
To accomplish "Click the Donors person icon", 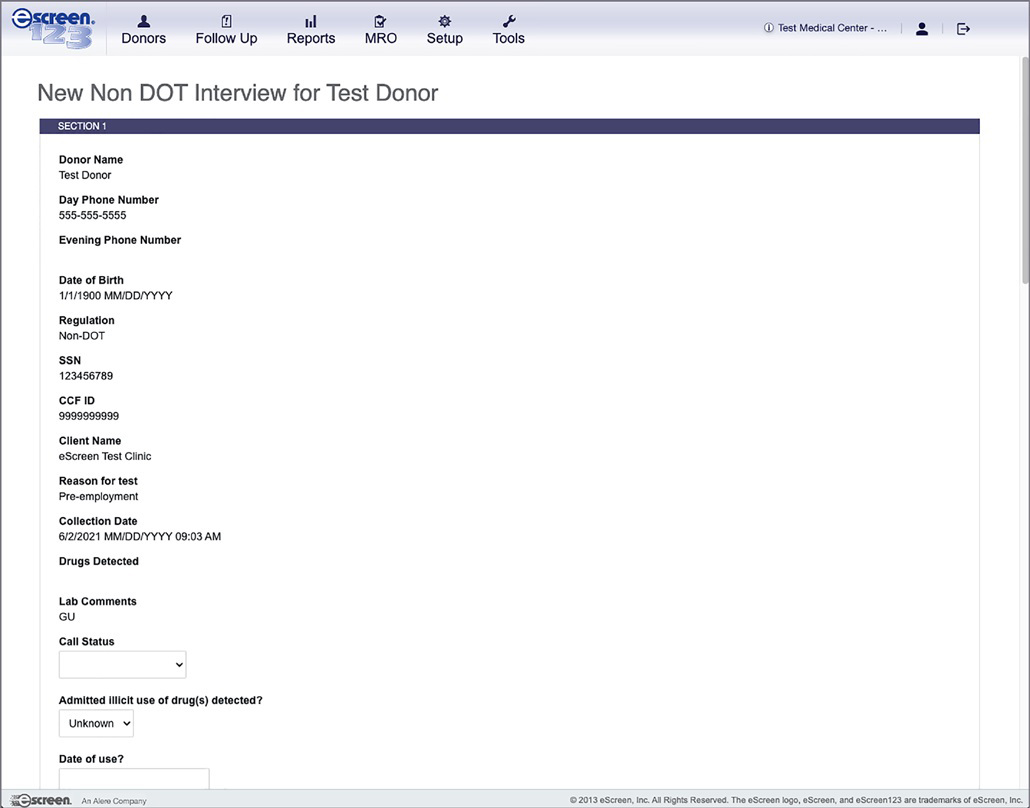I will (144, 21).
